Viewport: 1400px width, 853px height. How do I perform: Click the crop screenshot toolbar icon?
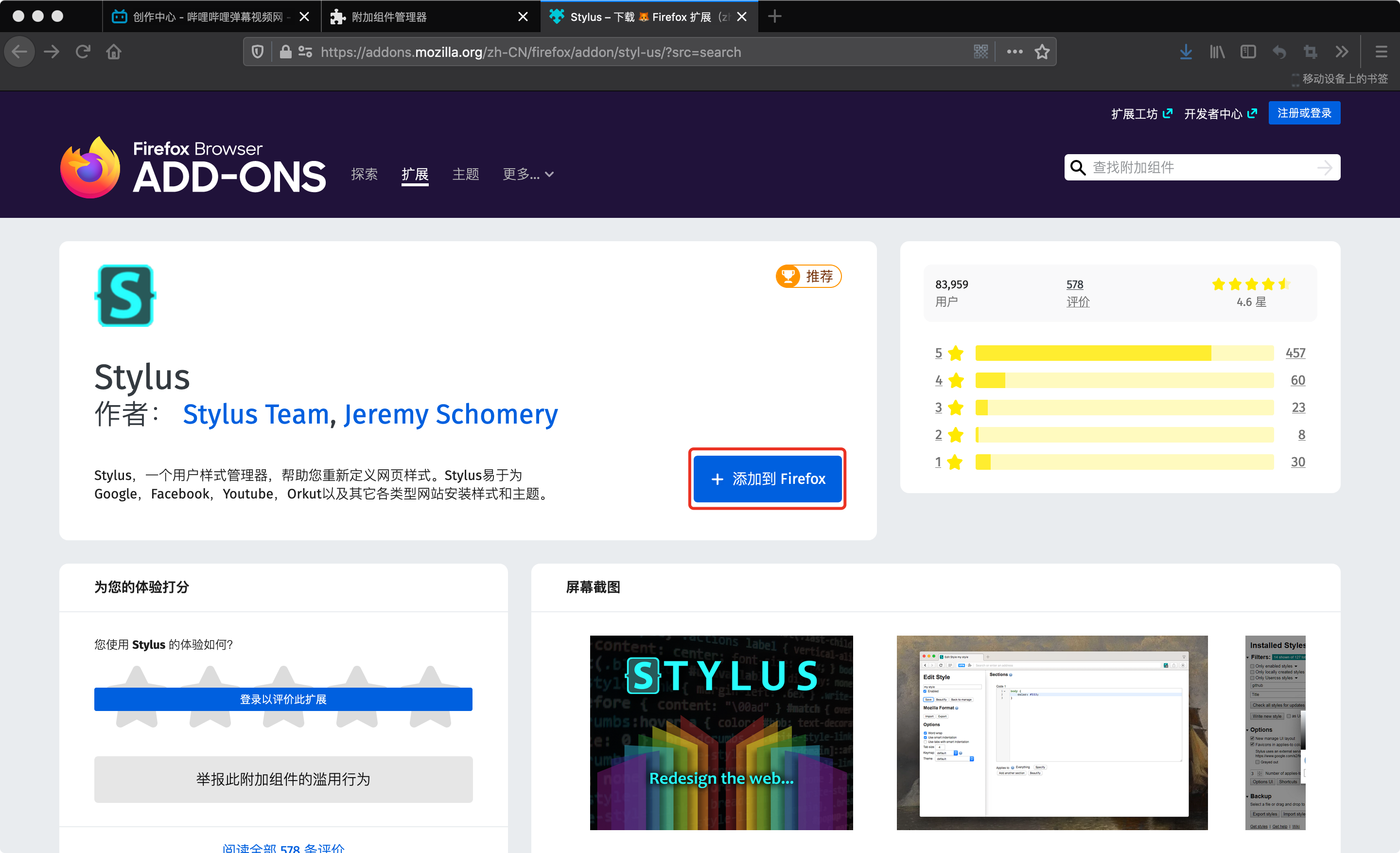[x=1310, y=52]
